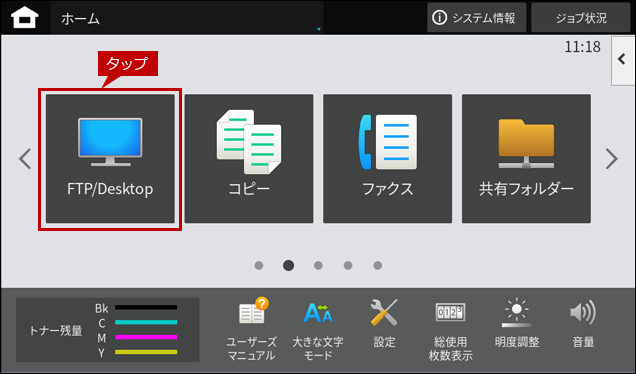The width and height of the screenshot is (636, 374).
Task: Open 明度調整 brightness adjustment
Action: pos(517,324)
